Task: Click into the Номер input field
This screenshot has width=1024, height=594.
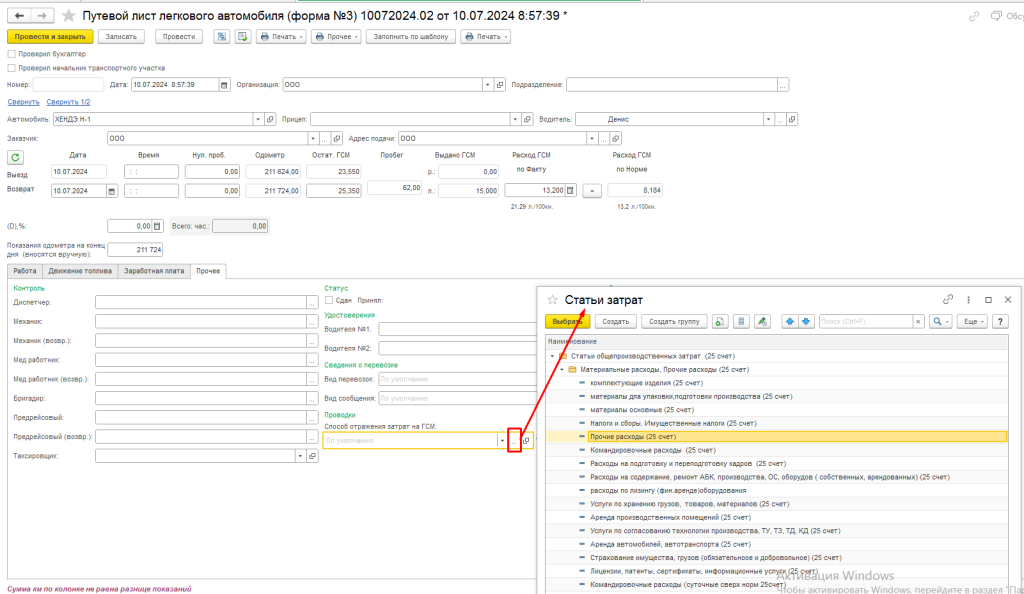Action: [68, 85]
